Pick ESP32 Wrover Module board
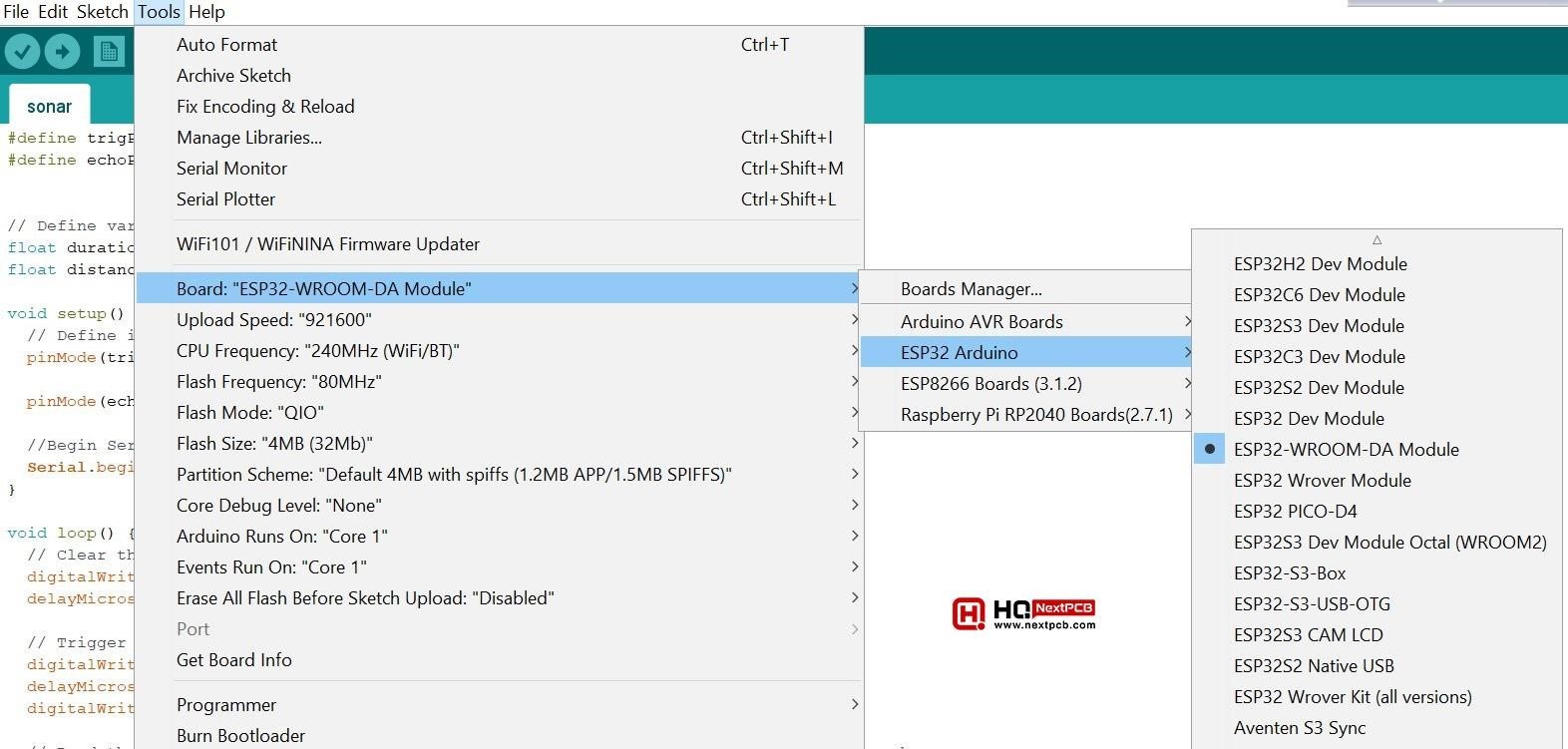 pyautogui.click(x=1322, y=481)
